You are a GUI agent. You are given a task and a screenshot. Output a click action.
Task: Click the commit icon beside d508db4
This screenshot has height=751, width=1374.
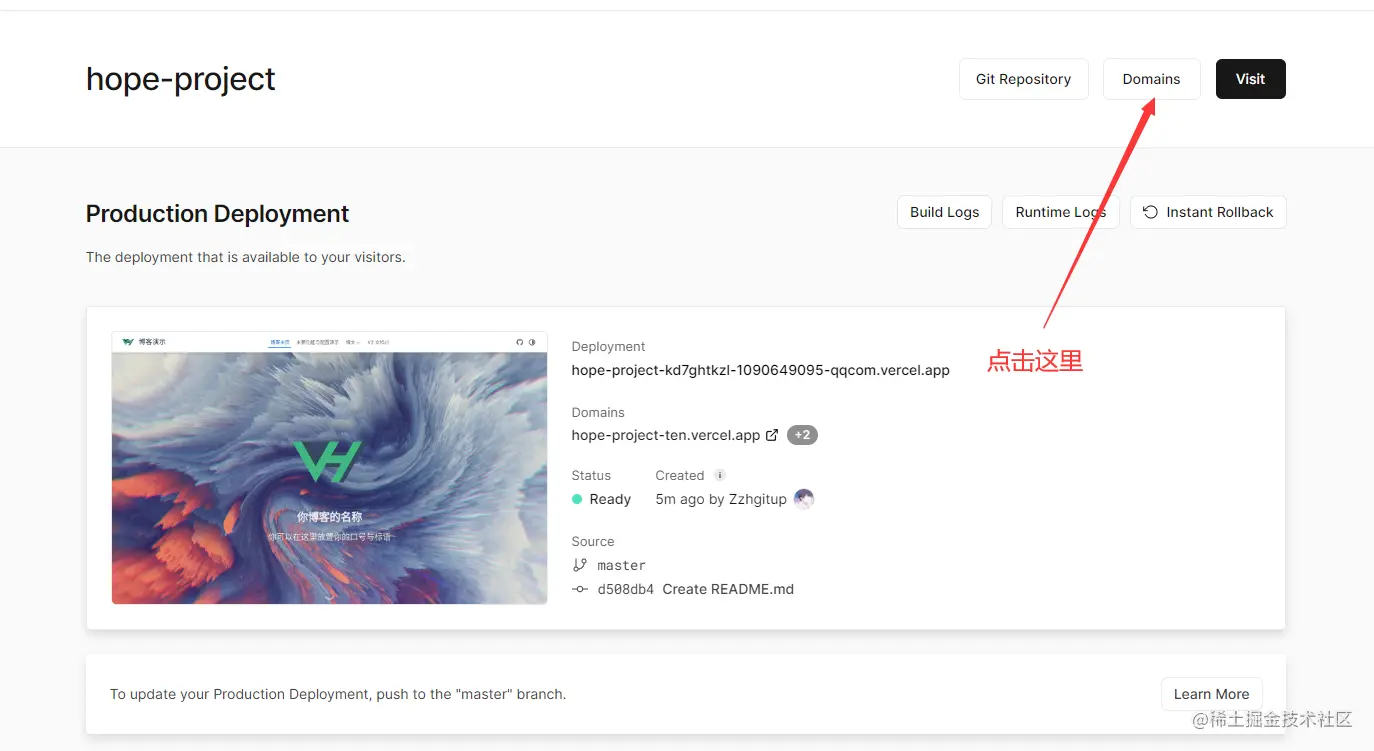pos(580,589)
